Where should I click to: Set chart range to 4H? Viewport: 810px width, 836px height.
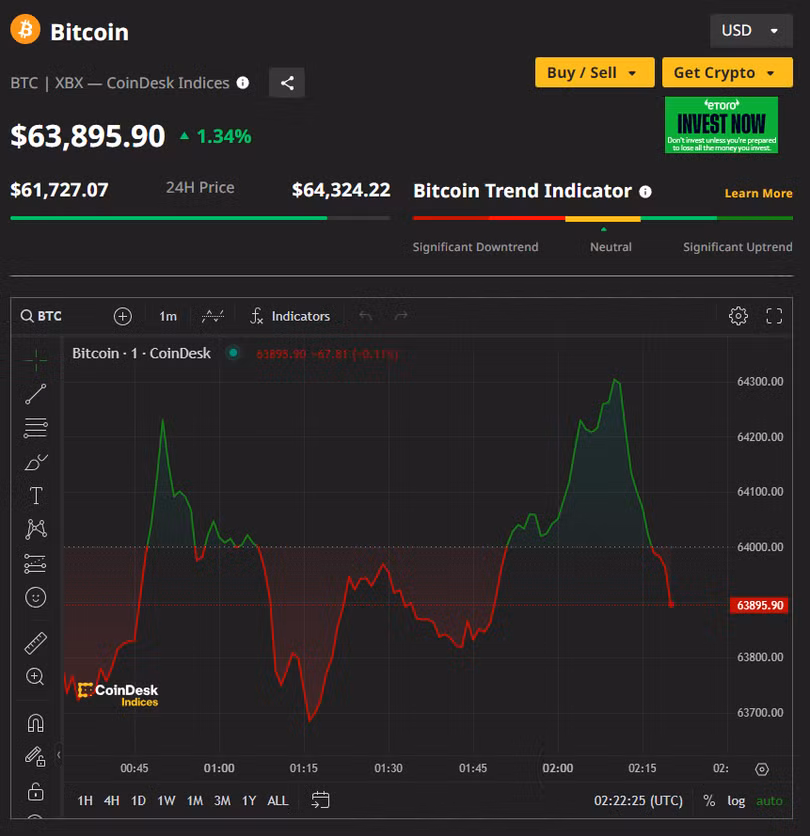pyautogui.click(x=111, y=800)
